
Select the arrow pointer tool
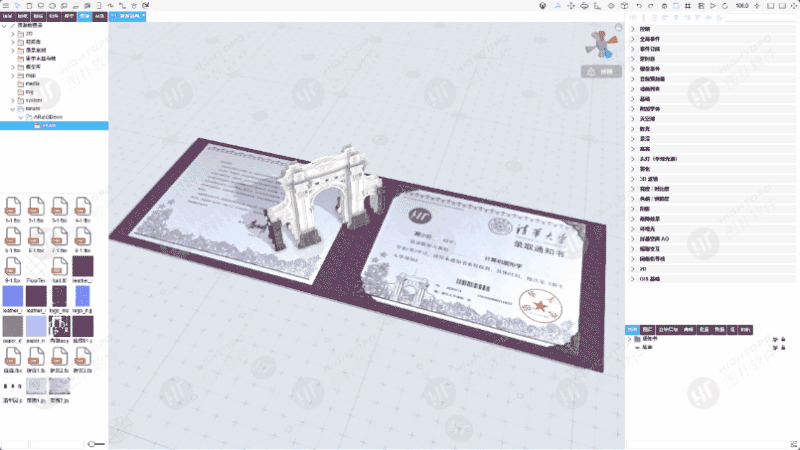click(17, 6)
